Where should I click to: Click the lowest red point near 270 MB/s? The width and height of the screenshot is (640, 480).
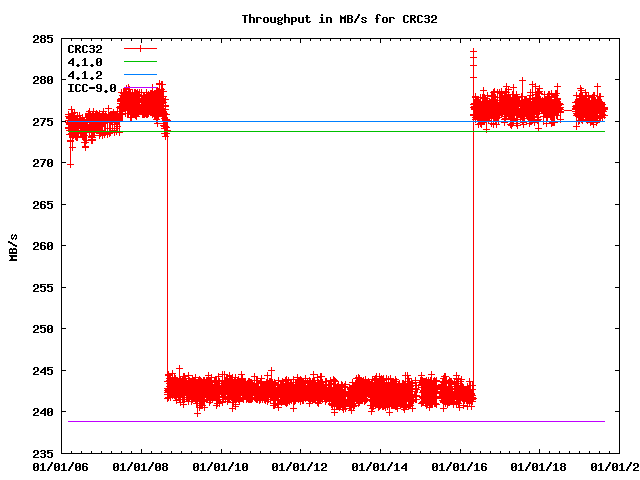tap(69, 164)
